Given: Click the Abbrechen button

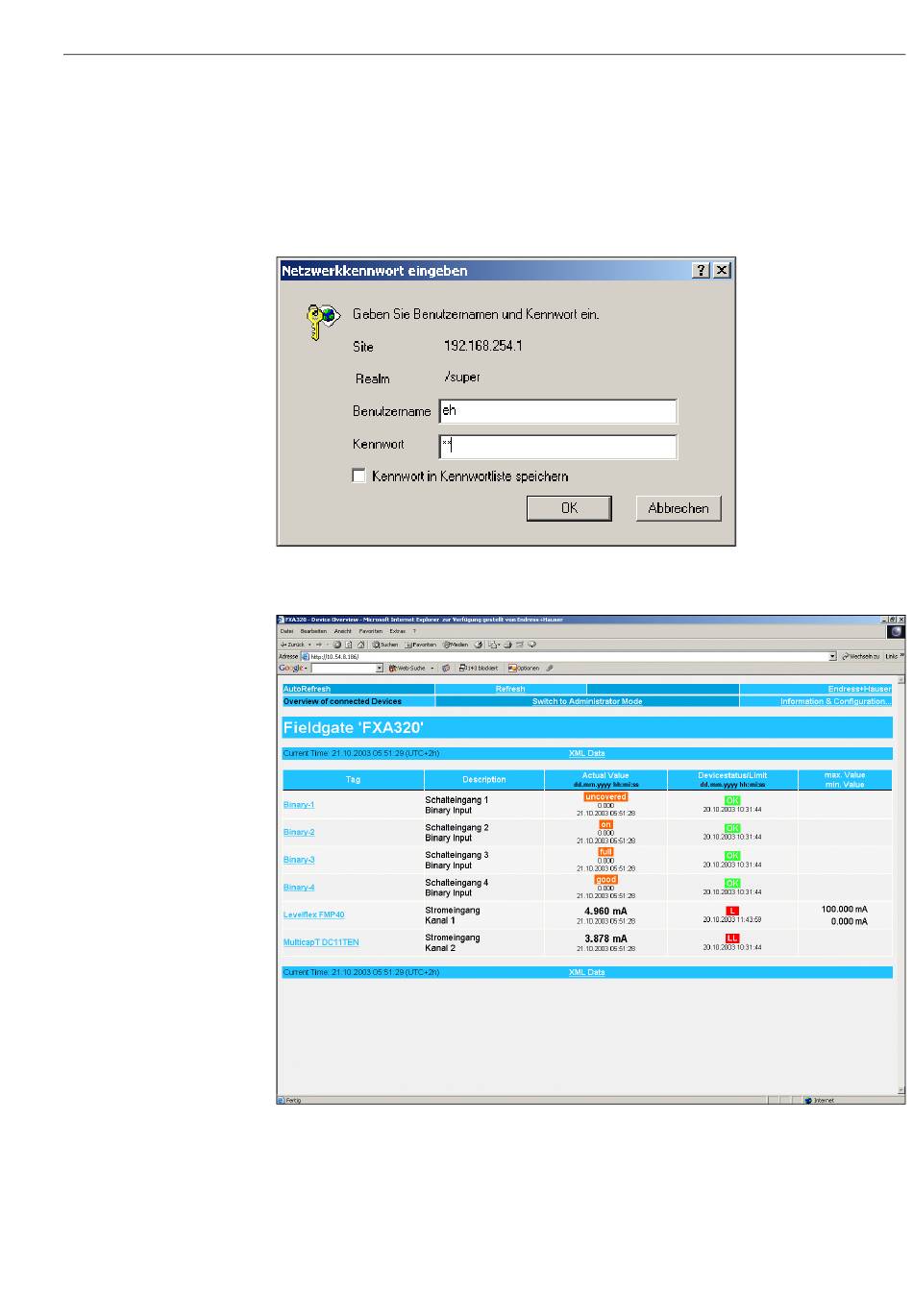Looking at the screenshot, I should (679, 508).
